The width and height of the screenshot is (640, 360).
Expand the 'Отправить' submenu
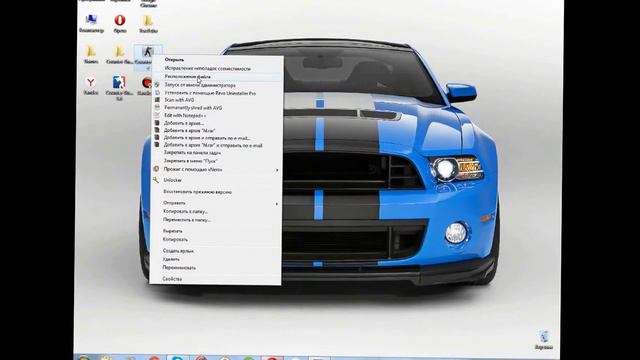(217, 203)
